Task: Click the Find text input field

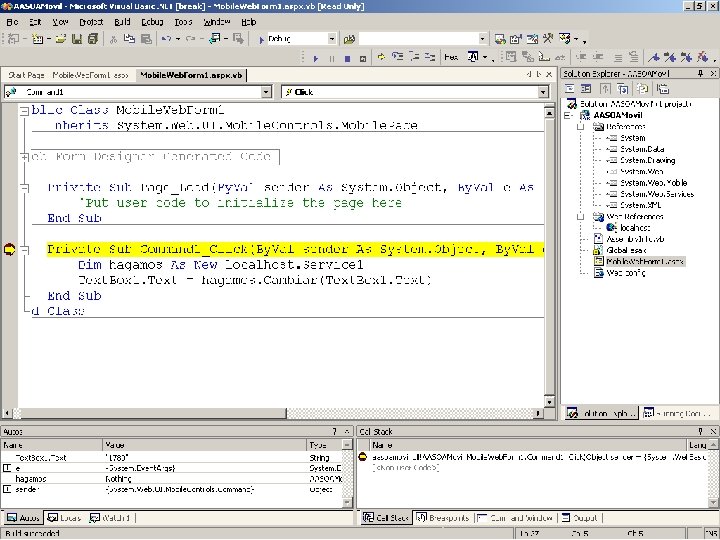Action: (418, 39)
